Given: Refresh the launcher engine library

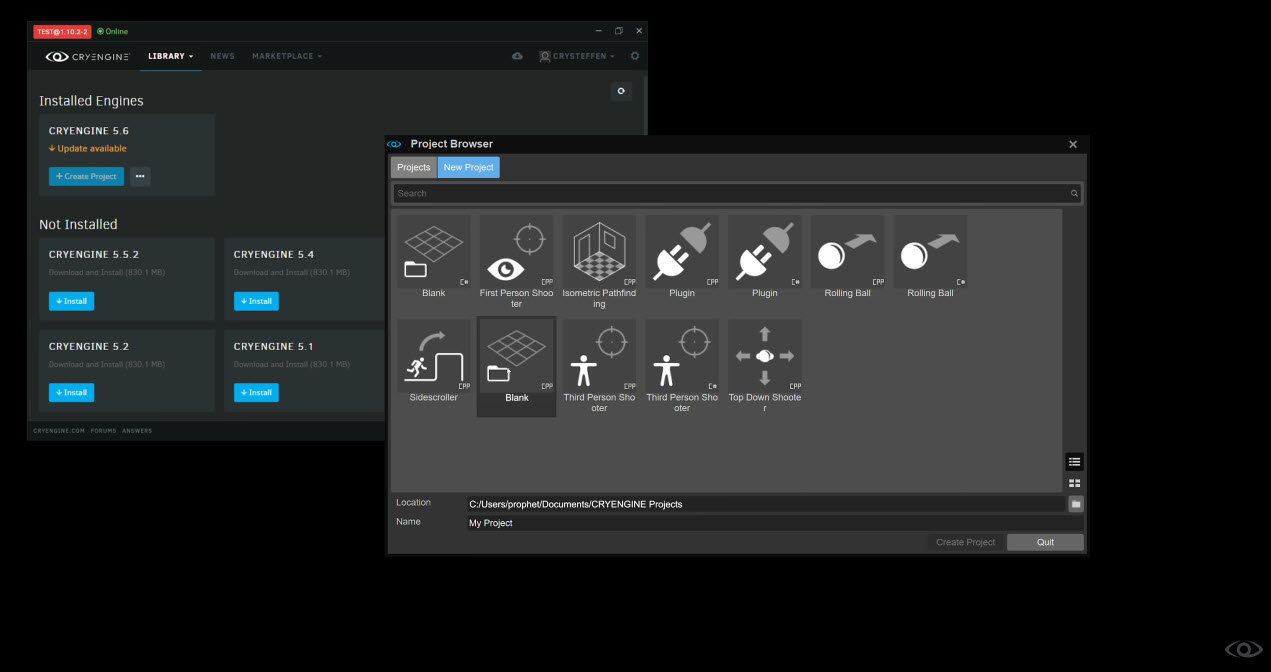Looking at the screenshot, I should pyautogui.click(x=621, y=91).
